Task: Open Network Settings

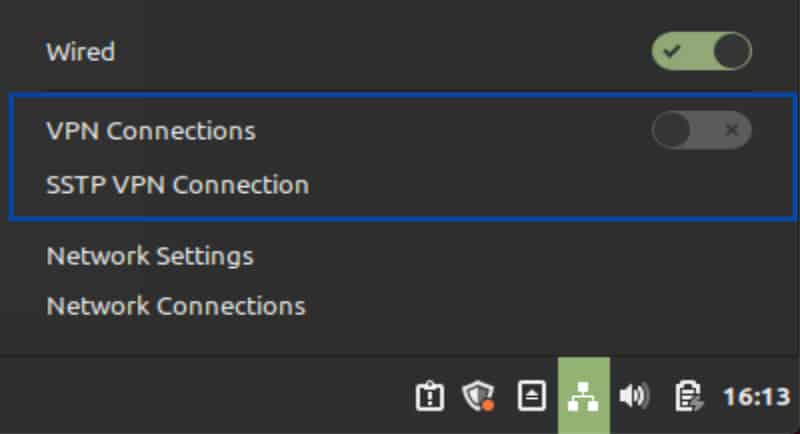Action: click(150, 256)
